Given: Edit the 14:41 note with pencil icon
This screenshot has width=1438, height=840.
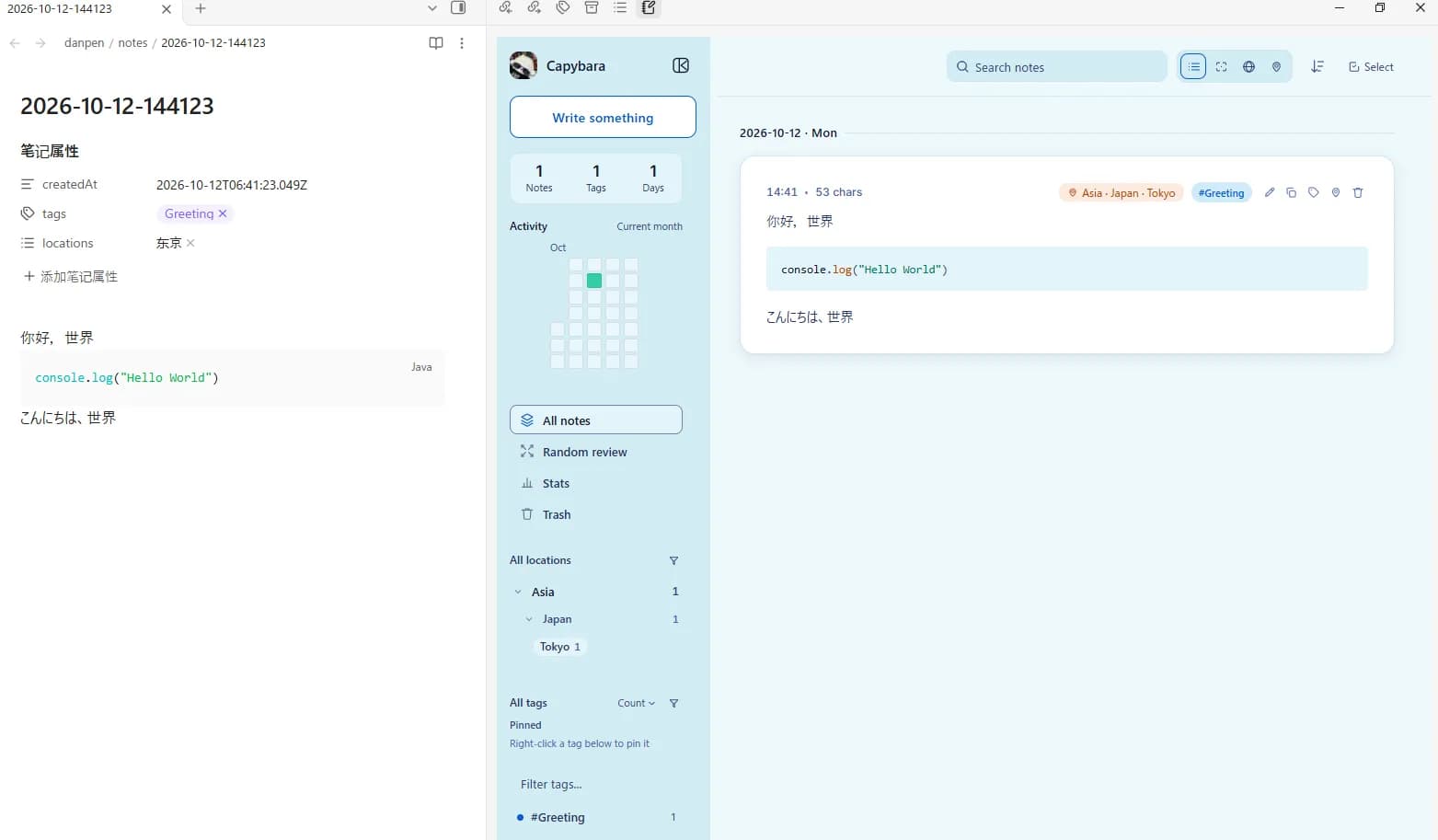Looking at the screenshot, I should [x=1270, y=192].
